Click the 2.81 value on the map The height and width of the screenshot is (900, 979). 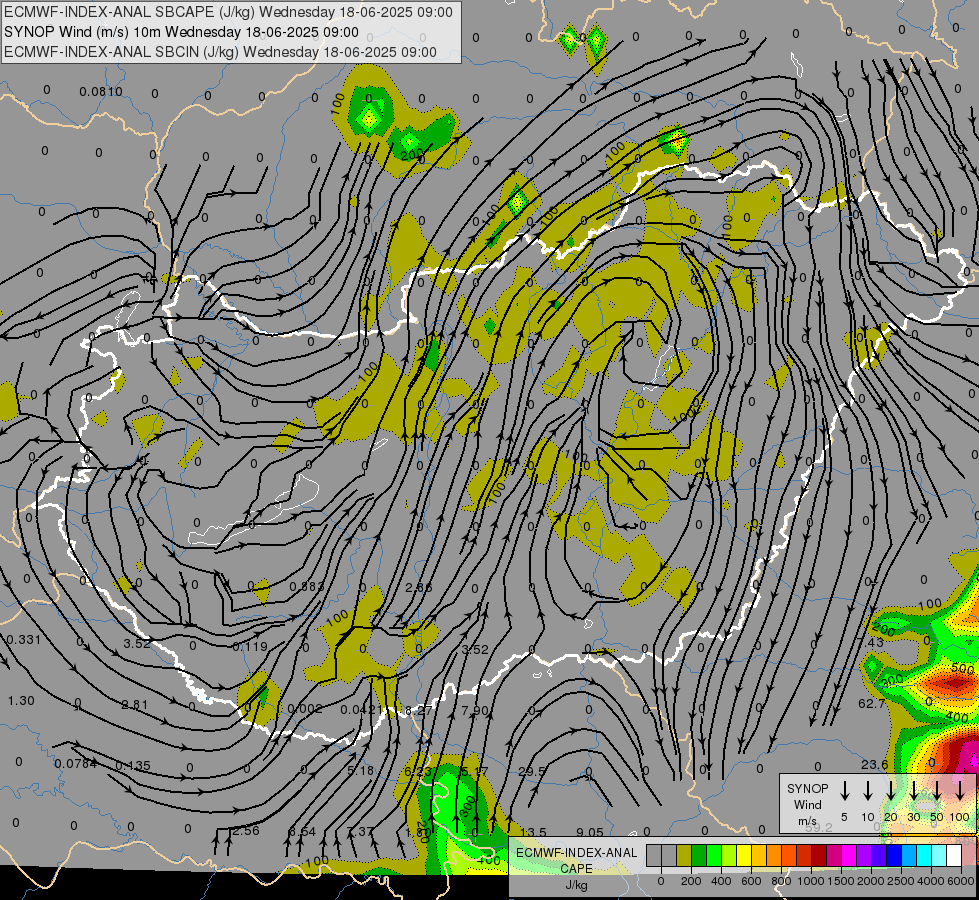tap(135, 705)
